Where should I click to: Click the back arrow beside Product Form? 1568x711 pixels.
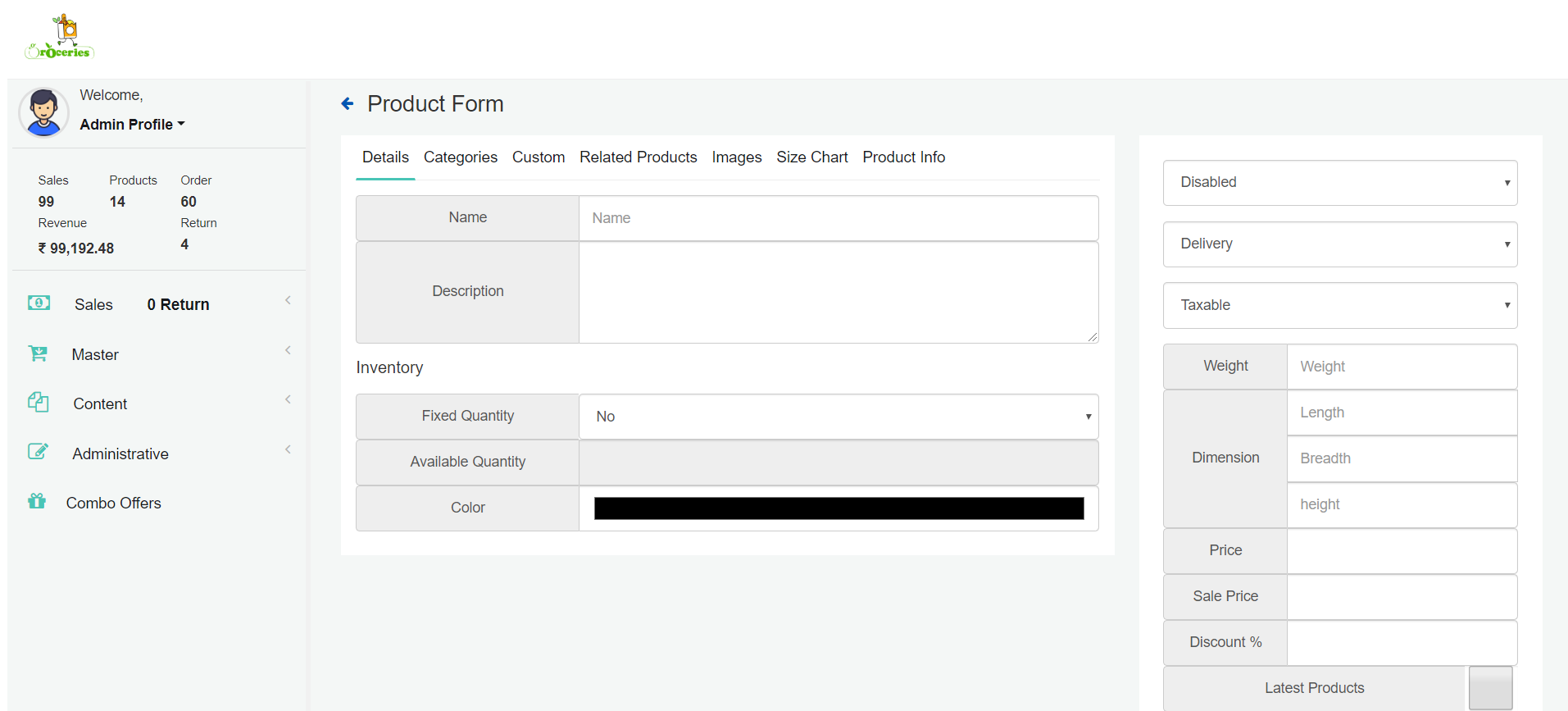tap(348, 103)
